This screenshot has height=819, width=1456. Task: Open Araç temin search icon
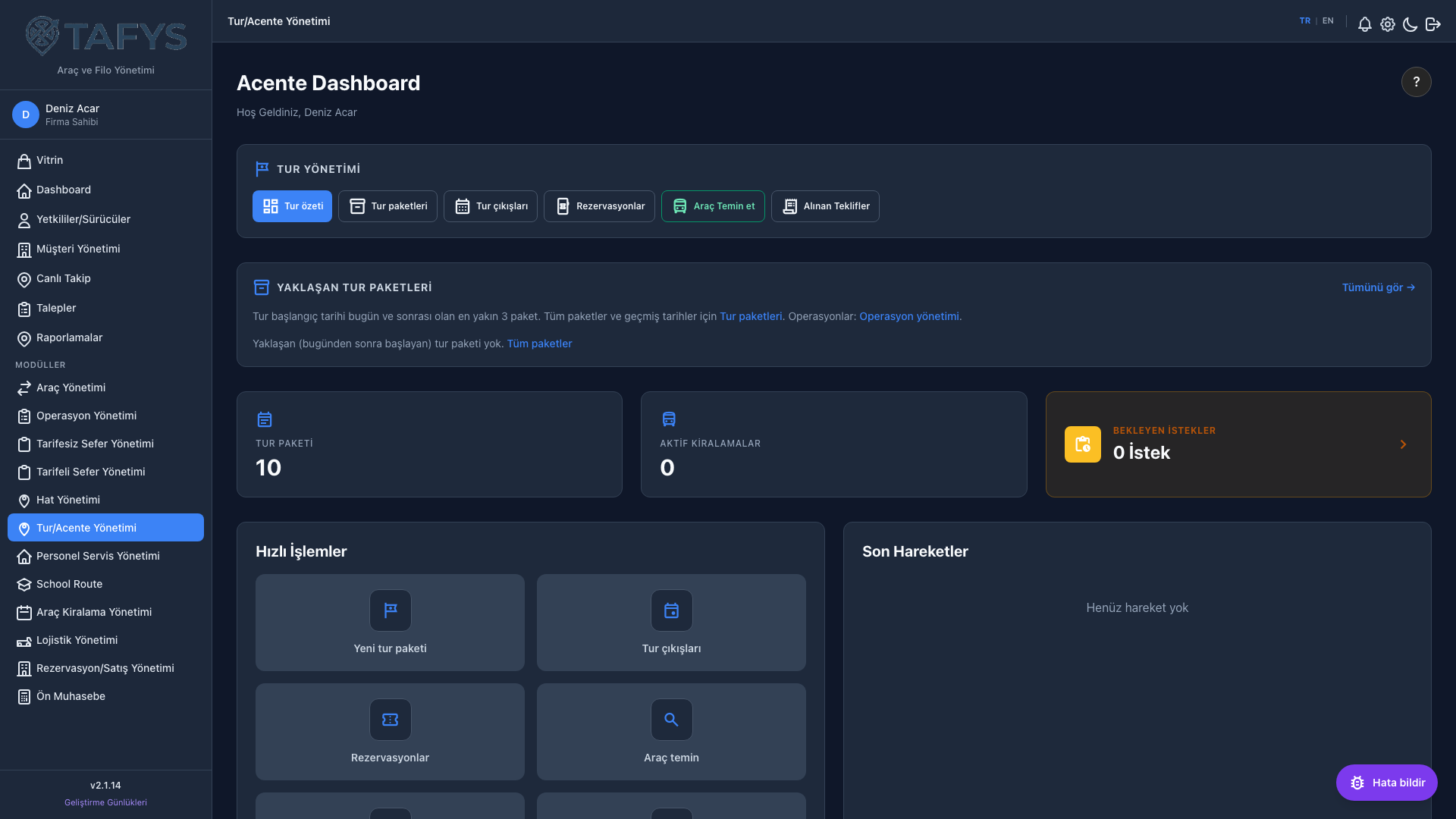671,720
